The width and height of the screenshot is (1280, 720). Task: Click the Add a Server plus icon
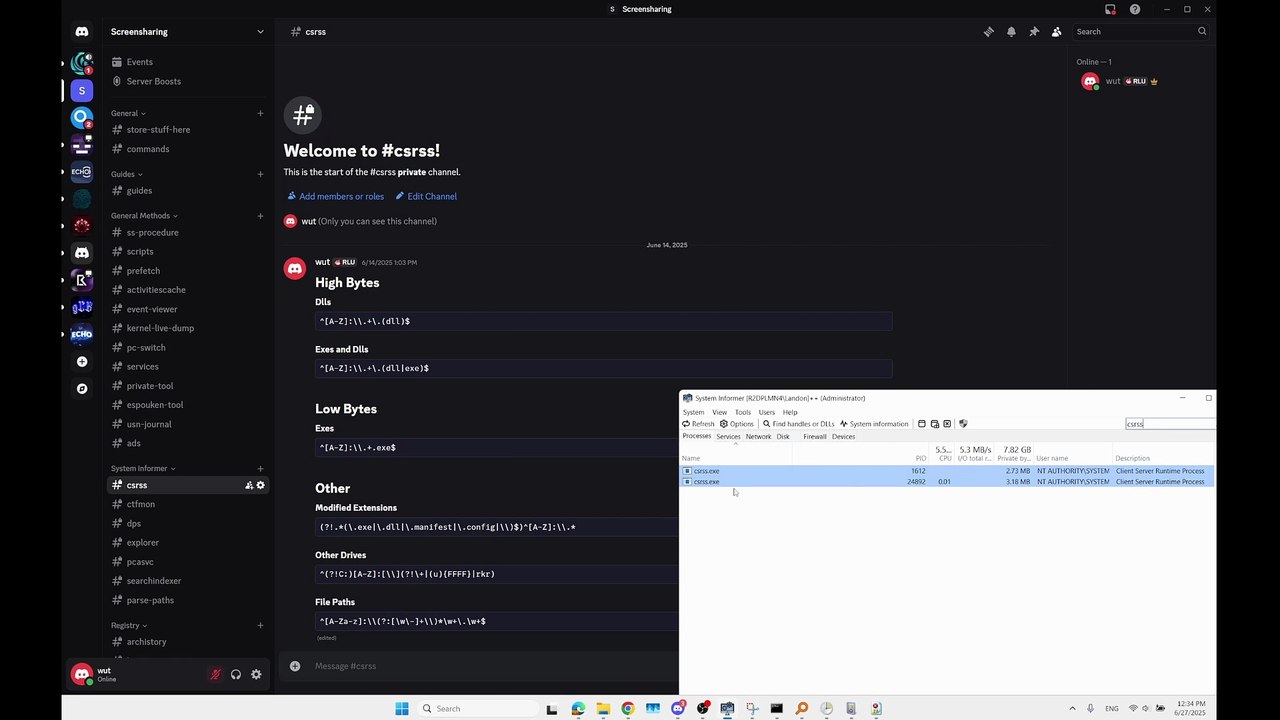pyautogui.click(x=82, y=362)
